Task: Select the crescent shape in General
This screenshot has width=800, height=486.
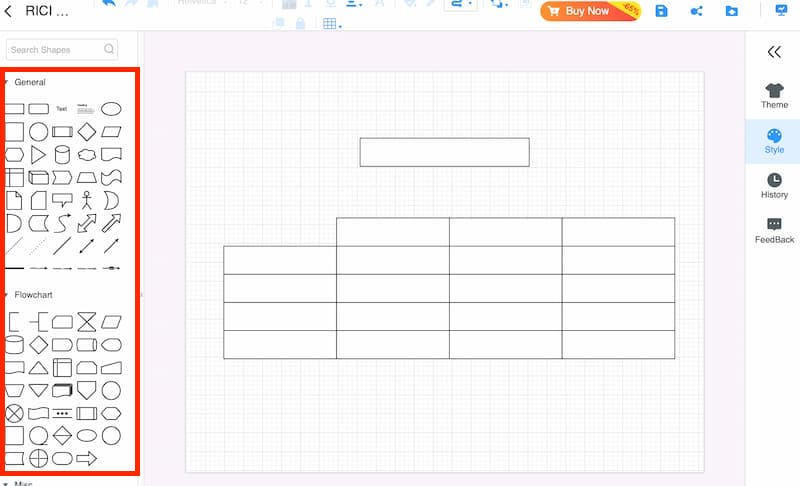Action: (x=111, y=200)
